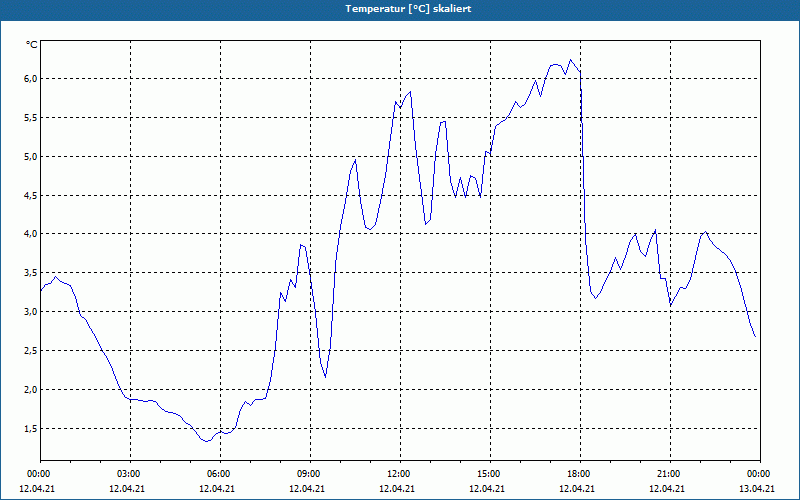Click the '09:00' time label
800x500 pixels.
pos(307,474)
